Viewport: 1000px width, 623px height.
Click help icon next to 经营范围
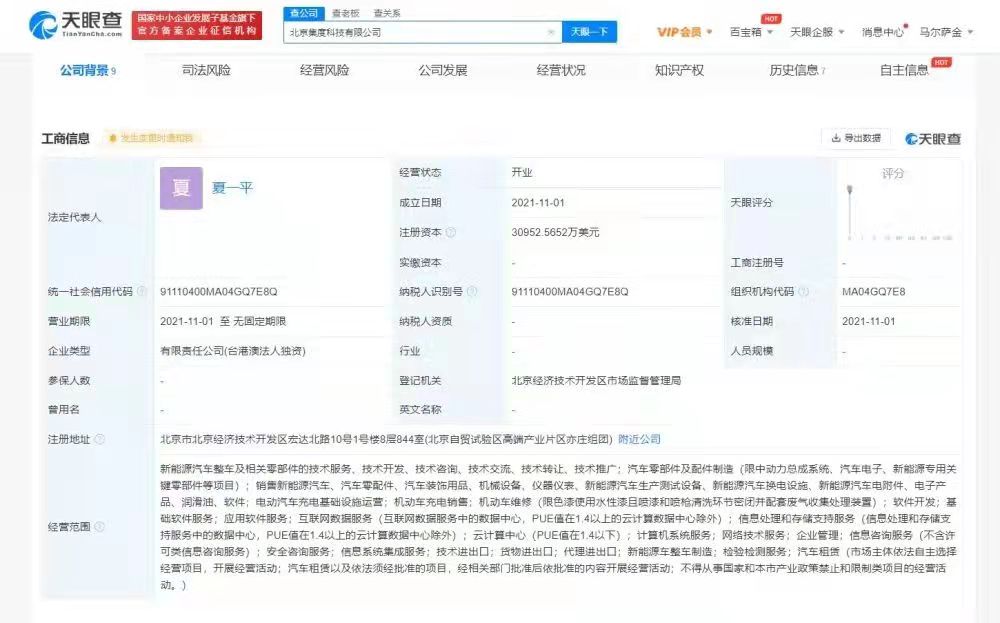[99, 527]
